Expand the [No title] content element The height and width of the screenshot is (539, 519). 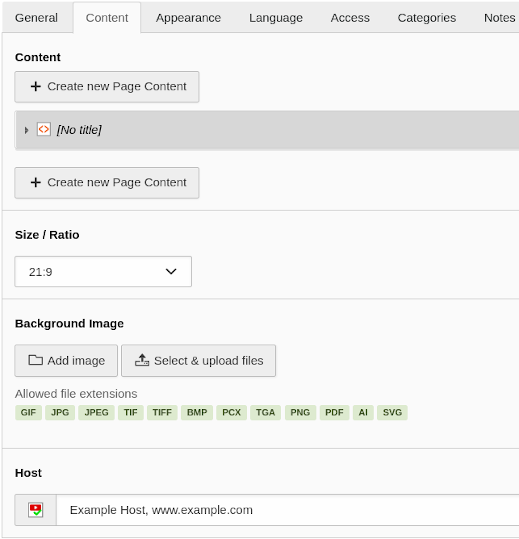[x=26, y=130]
